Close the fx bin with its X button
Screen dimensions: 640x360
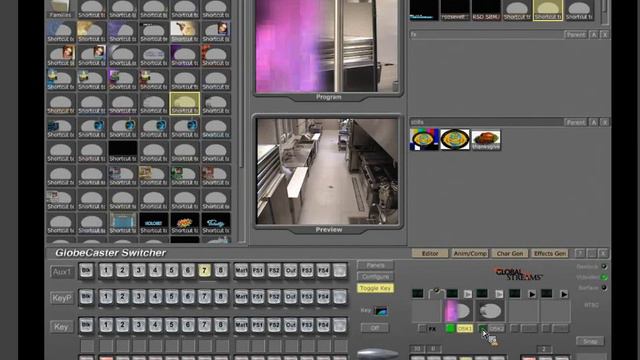click(x=604, y=35)
